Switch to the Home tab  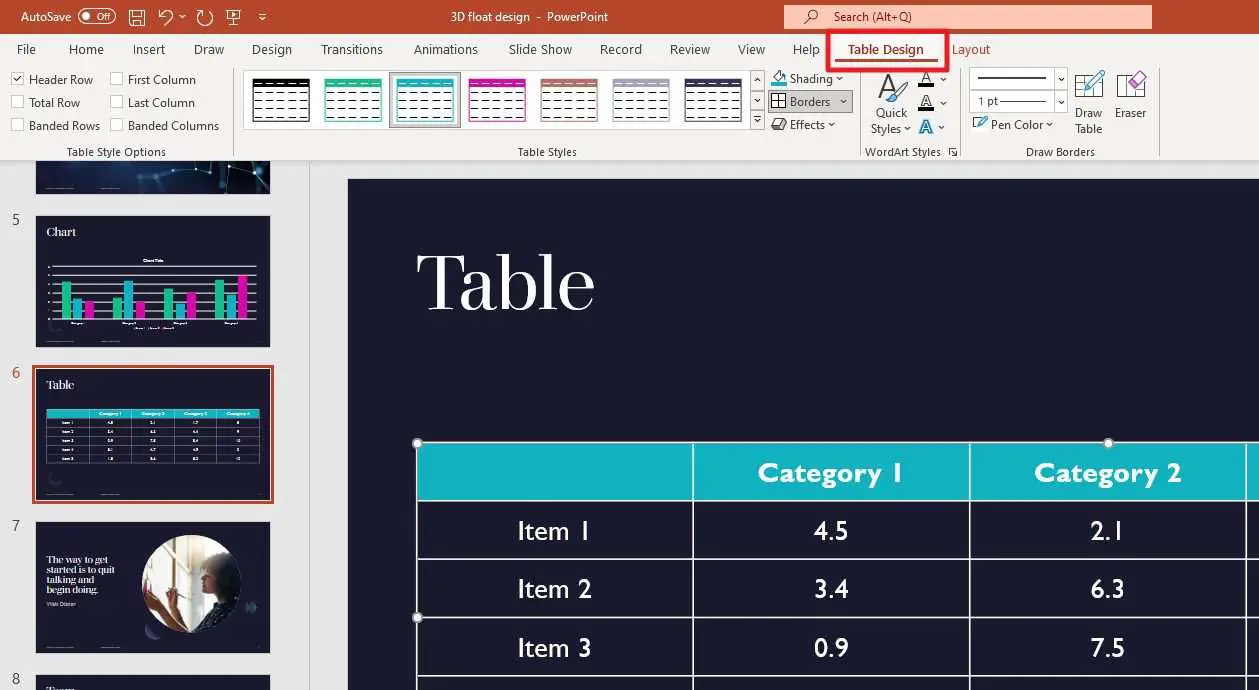[86, 49]
